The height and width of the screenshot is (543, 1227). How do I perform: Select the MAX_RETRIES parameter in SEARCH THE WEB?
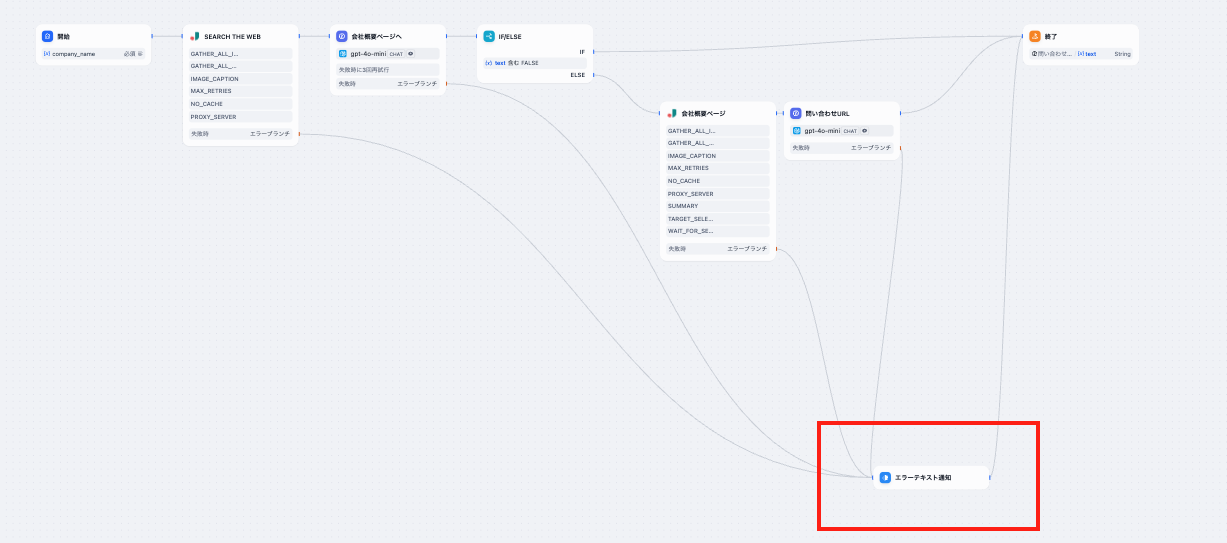(x=240, y=91)
